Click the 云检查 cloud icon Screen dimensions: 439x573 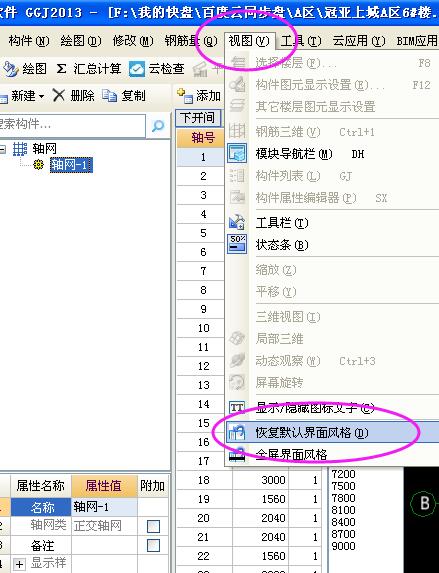[136, 69]
